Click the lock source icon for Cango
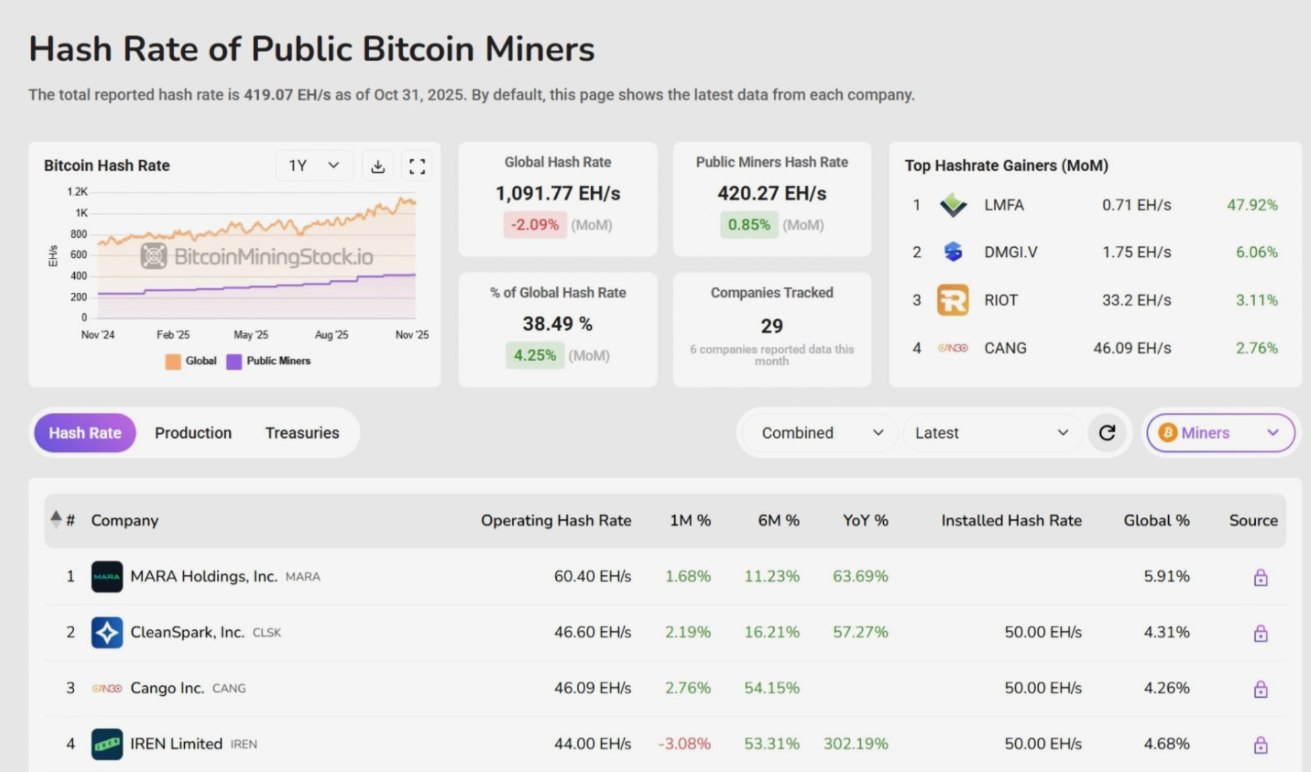1311x772 pixels. click(x=1260, y=689)
